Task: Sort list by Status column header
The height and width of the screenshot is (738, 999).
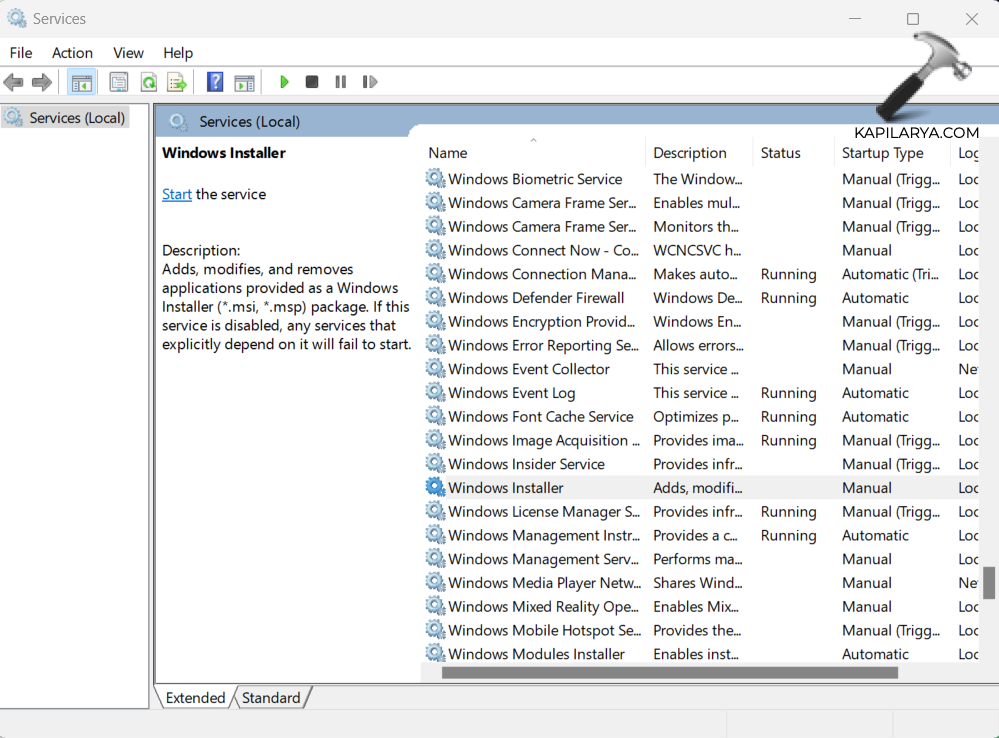Action: tap(780, 153)
